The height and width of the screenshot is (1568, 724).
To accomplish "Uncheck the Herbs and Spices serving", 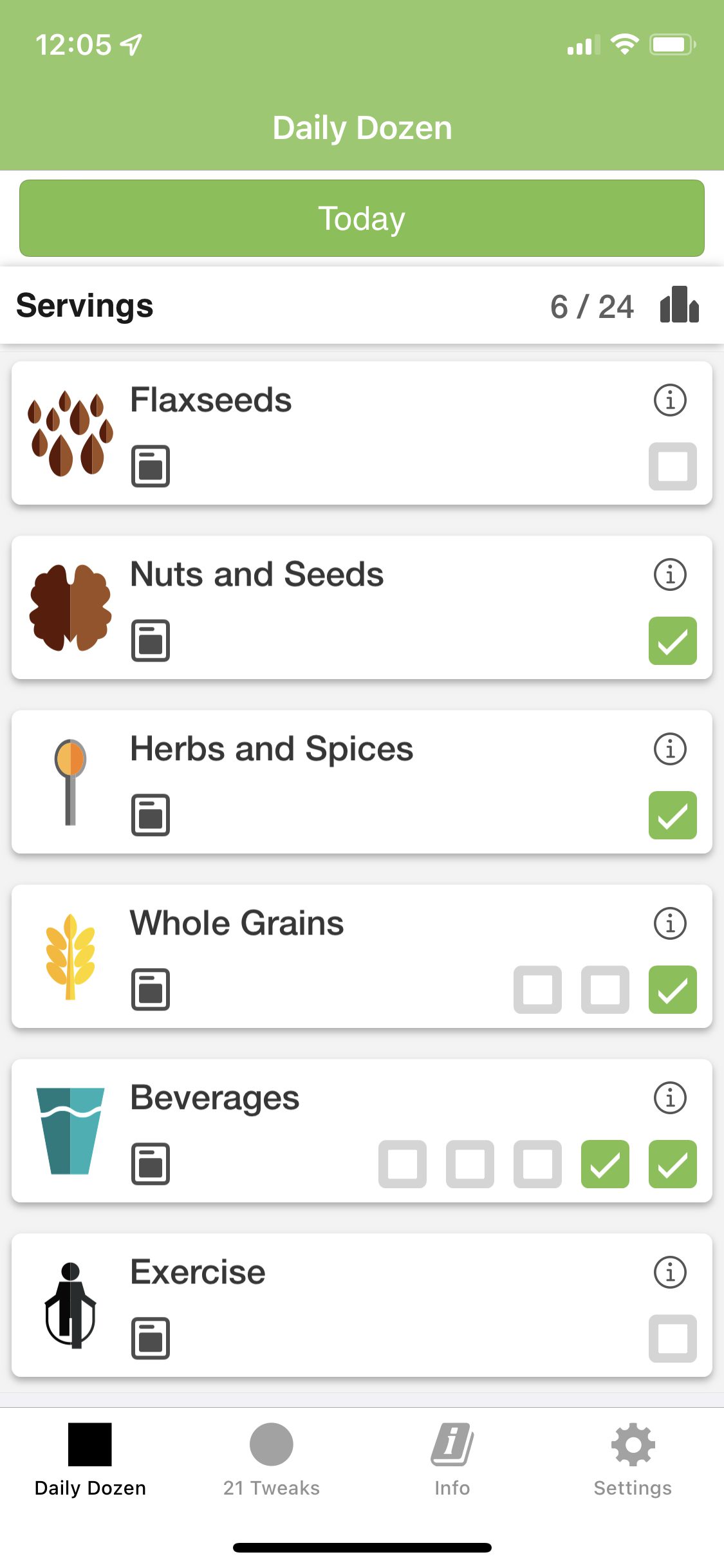I will point(673,815).
